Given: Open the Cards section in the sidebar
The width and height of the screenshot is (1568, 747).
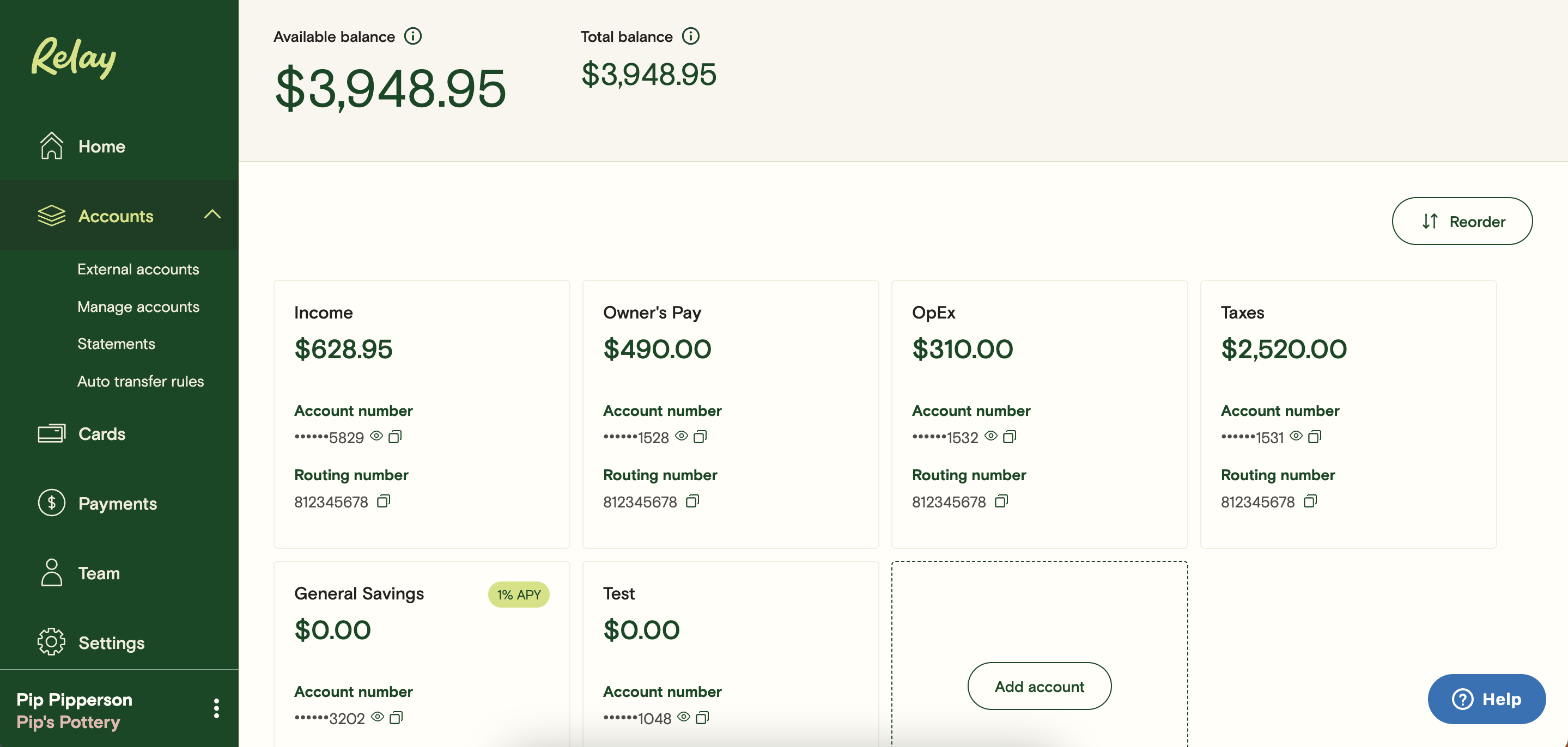Looking at the screenshot, I should (102, 434).
